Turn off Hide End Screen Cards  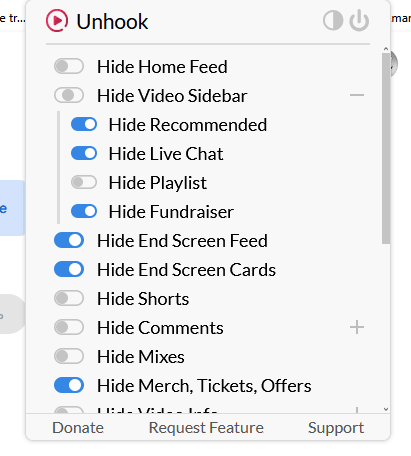69,269
